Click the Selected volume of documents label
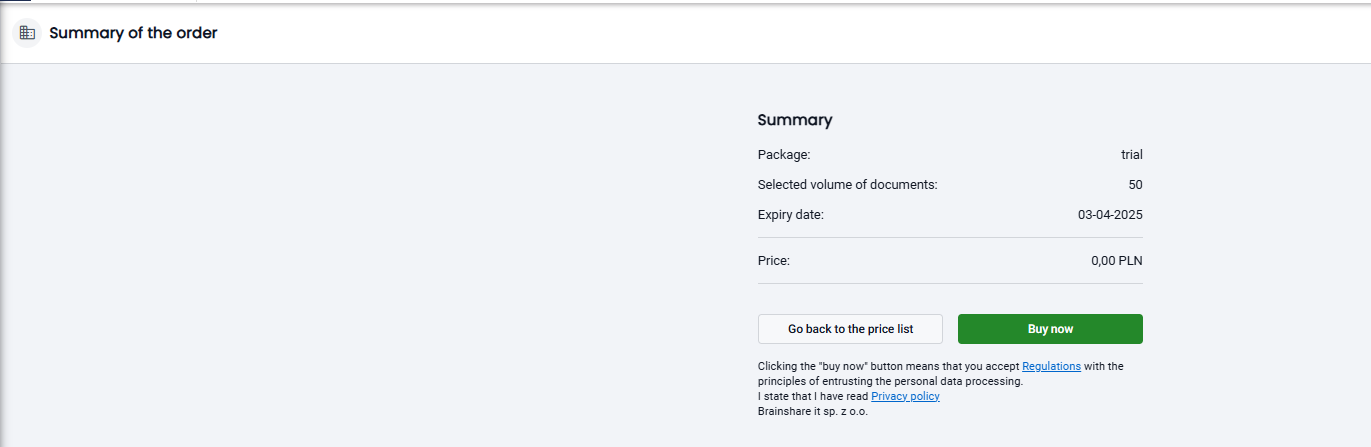The width and height of the screenshot is (1371, 447). click(848, 185)
